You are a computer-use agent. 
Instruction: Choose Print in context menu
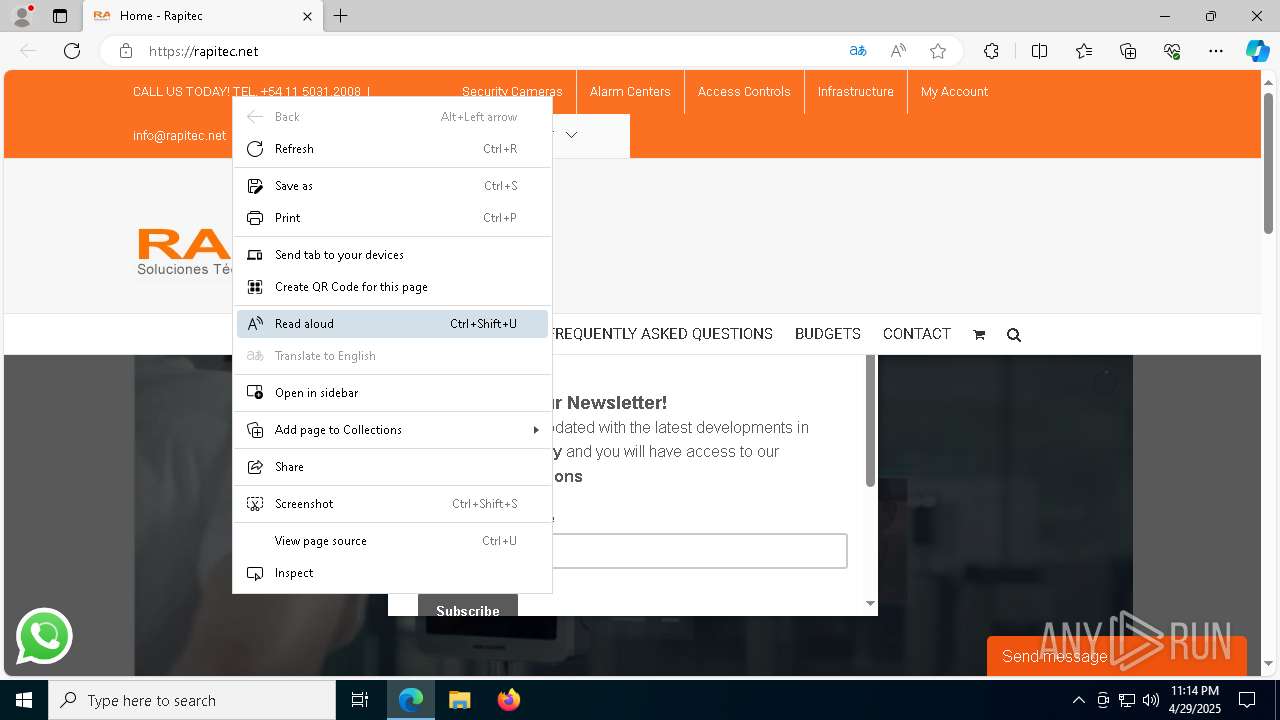coord(392,218)
